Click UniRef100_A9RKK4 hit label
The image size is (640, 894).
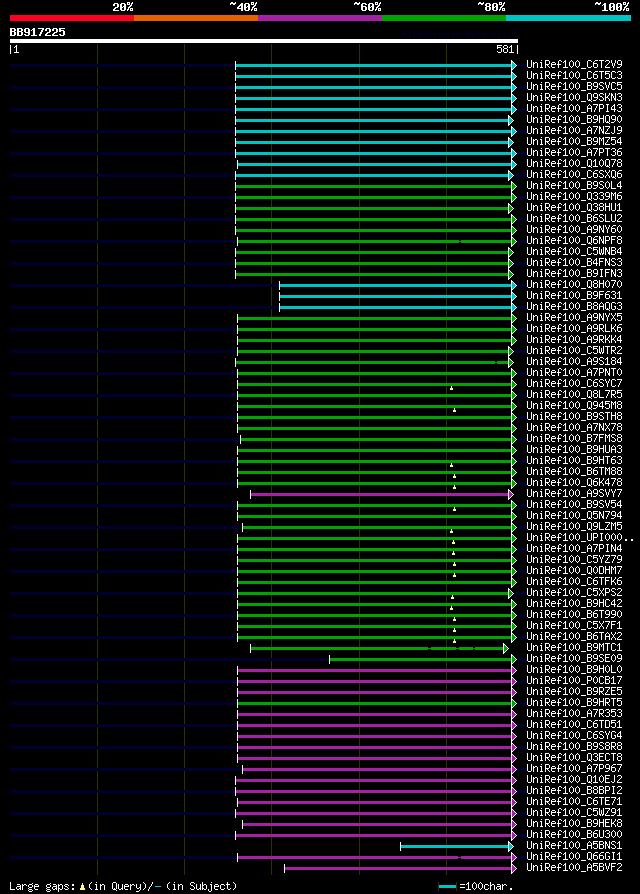click(x=574, y=340)
